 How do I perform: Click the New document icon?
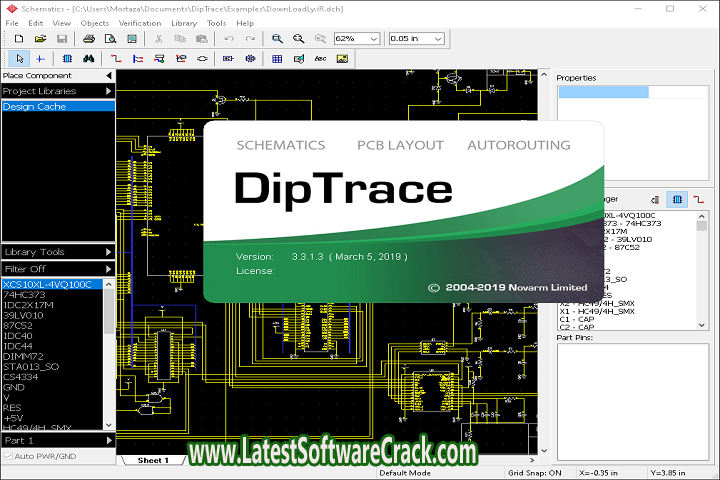pos(19,38)
